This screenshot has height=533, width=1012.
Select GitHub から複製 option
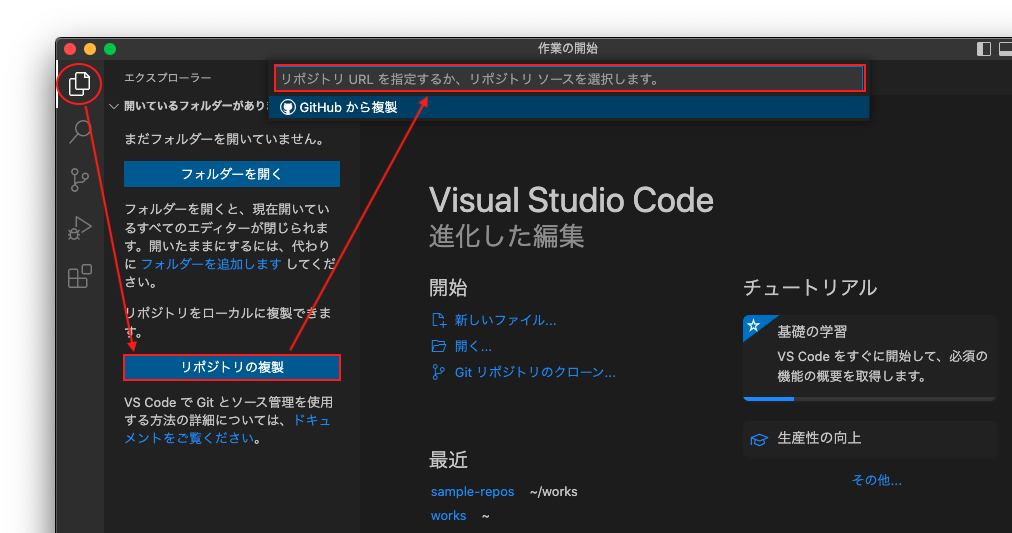(x=569, y=107)
